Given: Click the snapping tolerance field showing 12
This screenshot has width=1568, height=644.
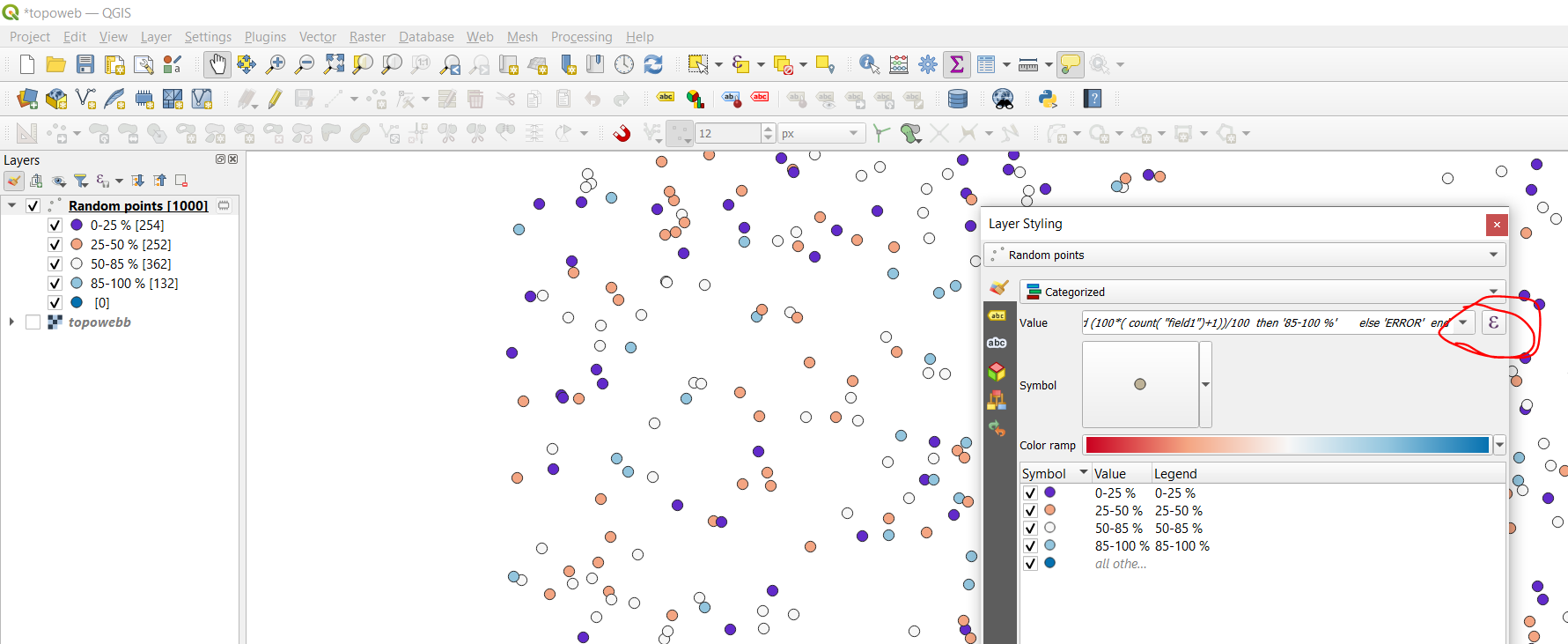Looking at the screenshot, I should point(728,133).
